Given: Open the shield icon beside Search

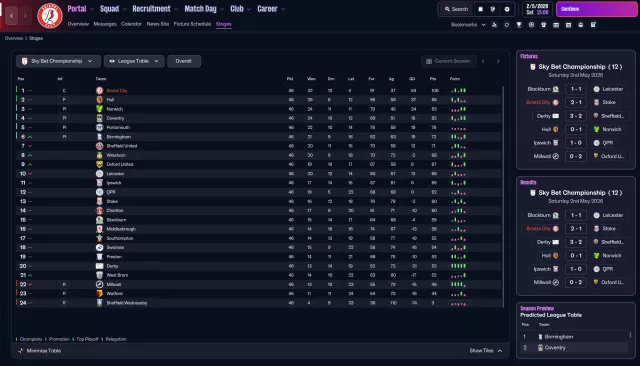Looking at the screenshot, I should (493, 9).
